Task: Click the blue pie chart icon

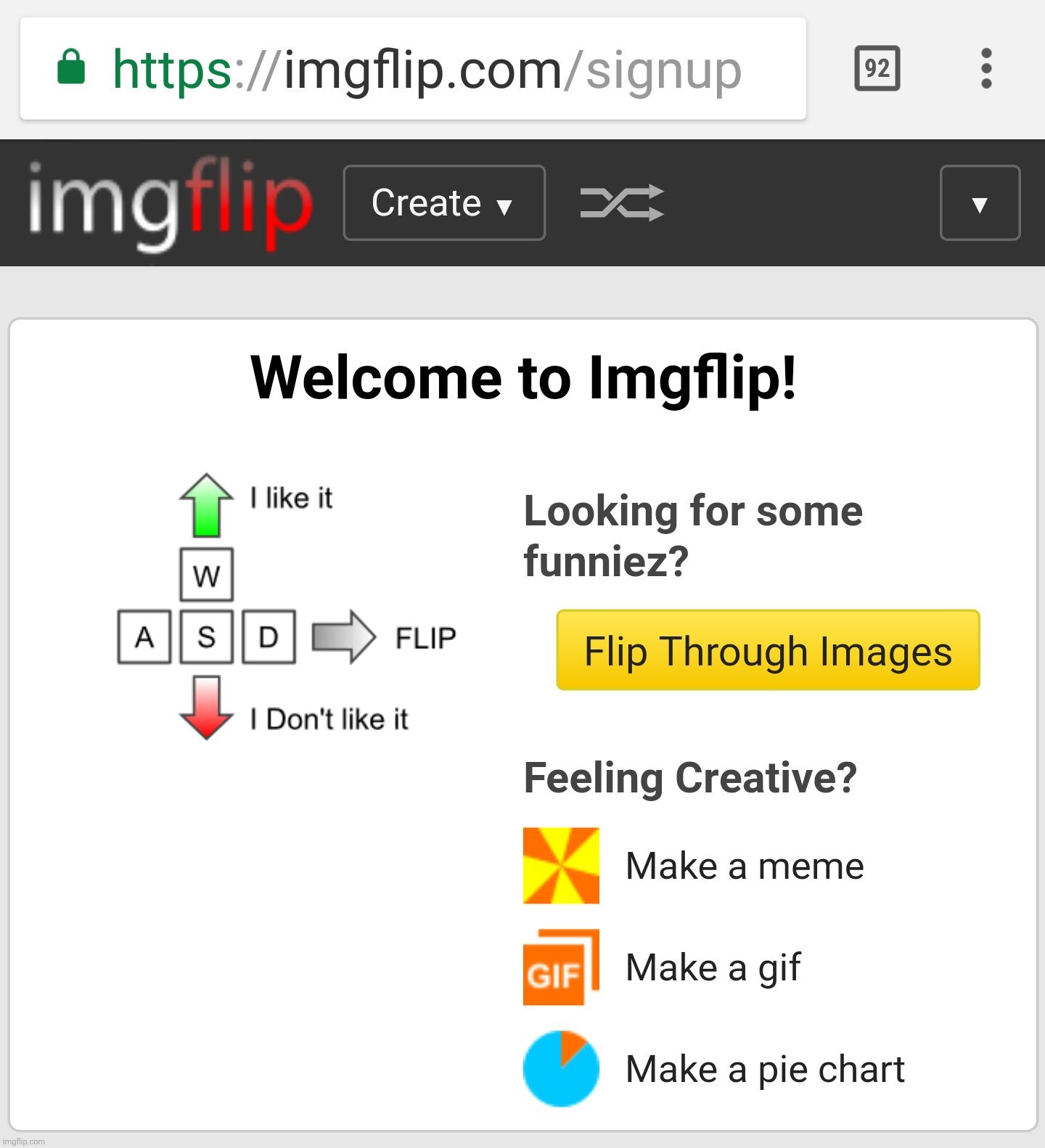Action: click(560, 1069)
